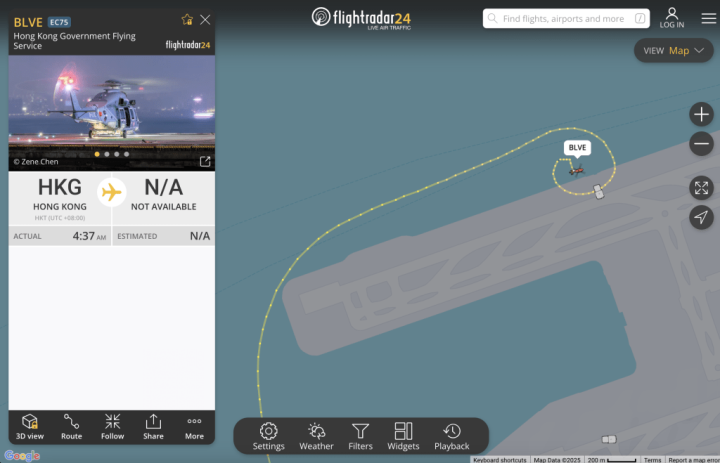Toggle favorite star for BLVE
Screen dimensions: 720x463
[187, 20]
